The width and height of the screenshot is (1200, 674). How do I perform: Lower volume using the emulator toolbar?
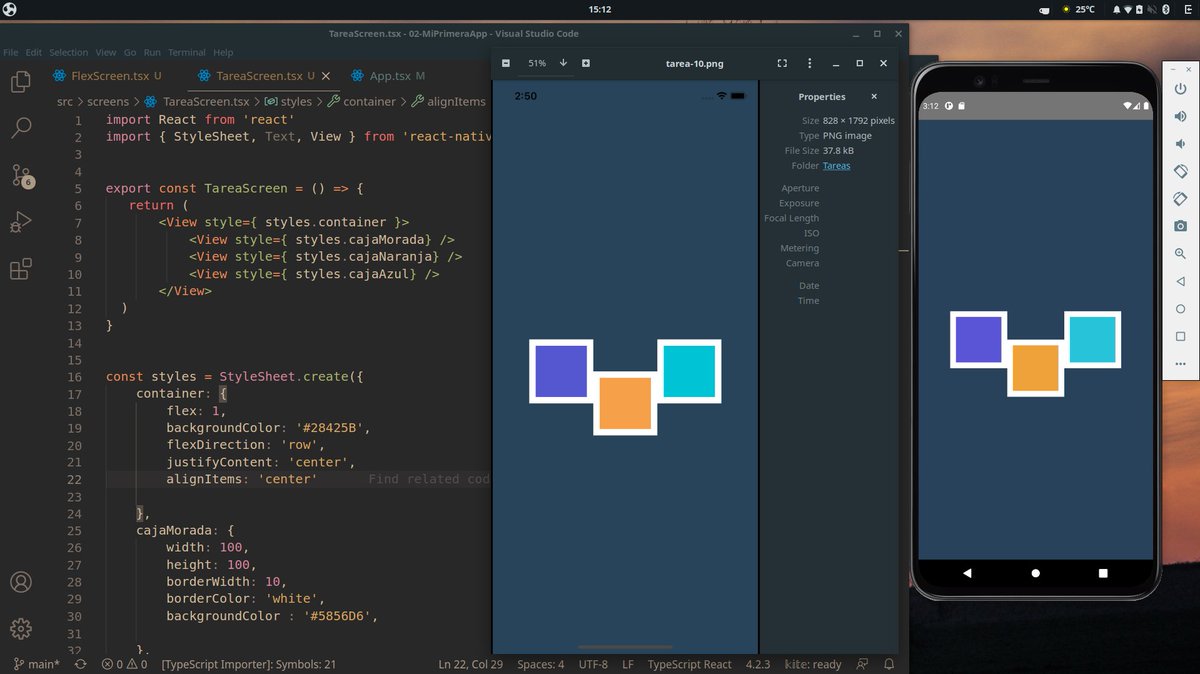coord(1181,143)
